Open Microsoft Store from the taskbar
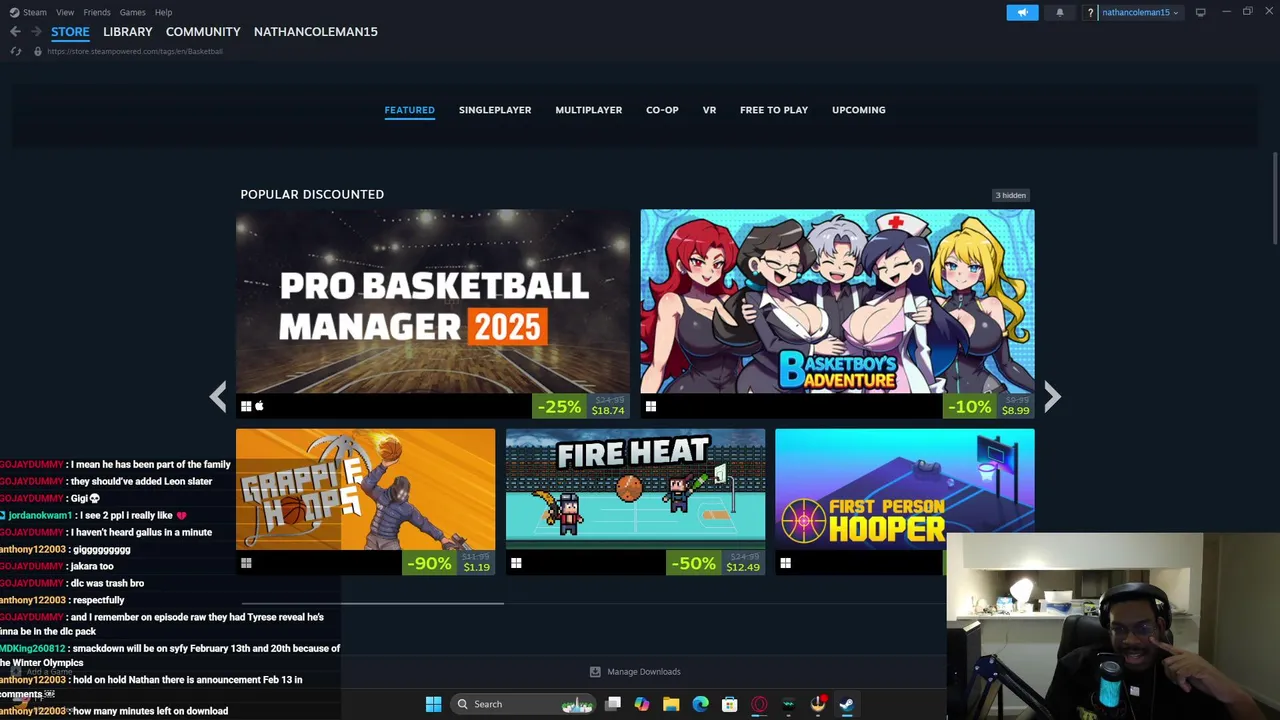The width and height of the screenshot is (1280, 720). coord(730,704)
